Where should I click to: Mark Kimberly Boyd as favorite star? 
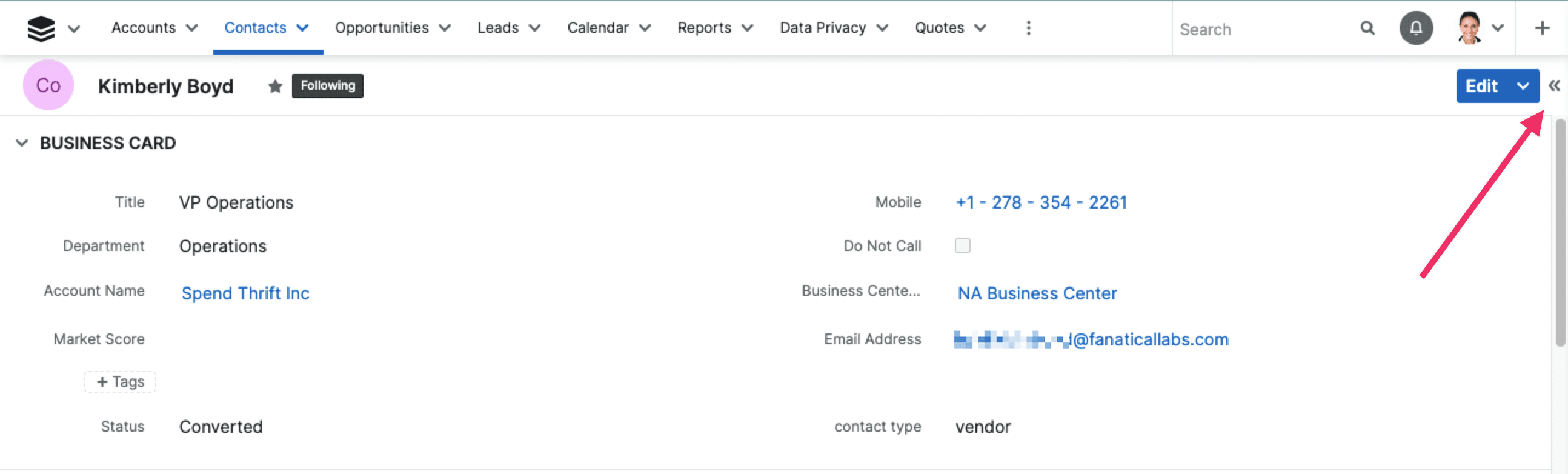pyautogui.click(x=275, y=86)
